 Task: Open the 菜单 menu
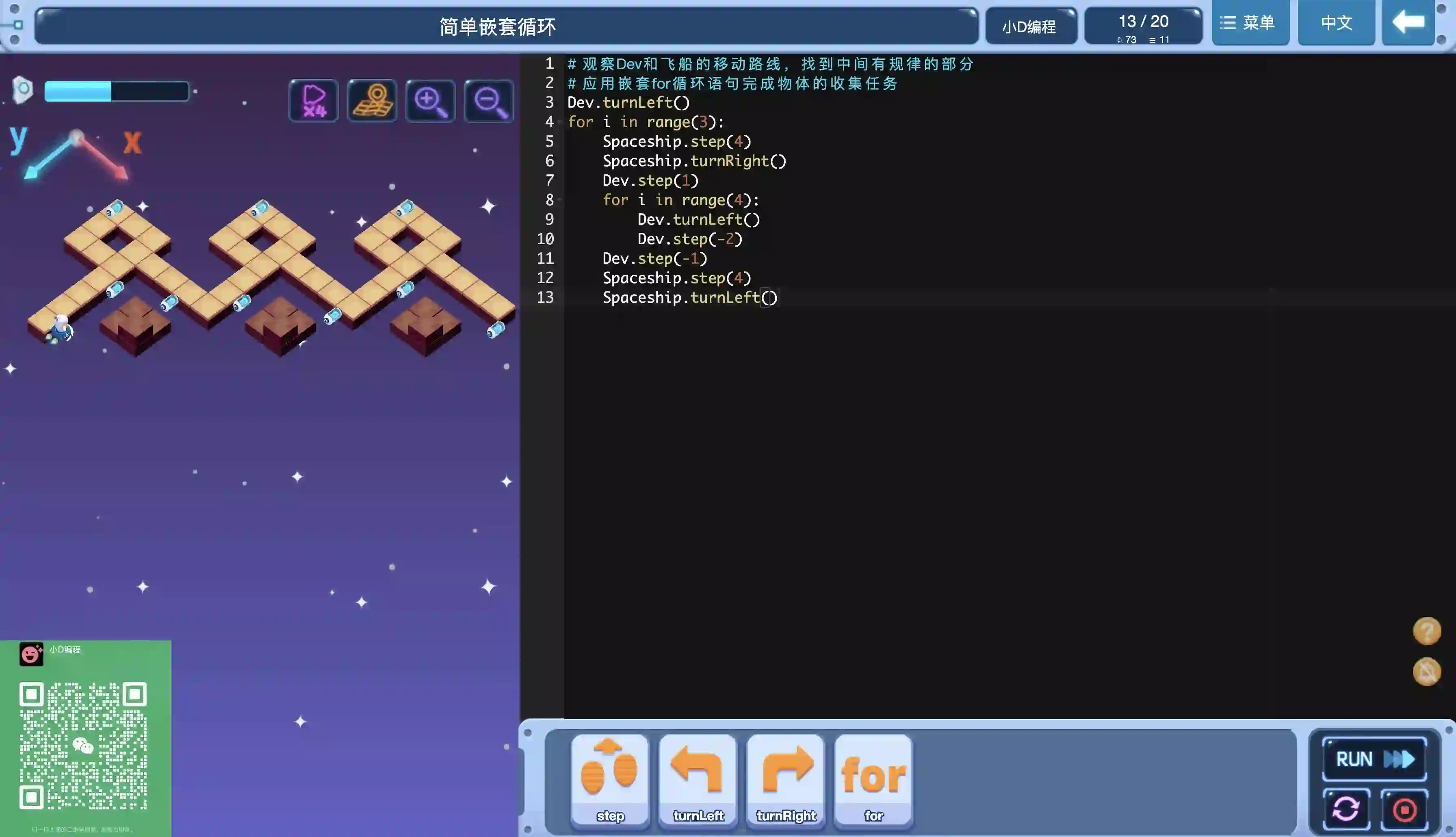1250,23
